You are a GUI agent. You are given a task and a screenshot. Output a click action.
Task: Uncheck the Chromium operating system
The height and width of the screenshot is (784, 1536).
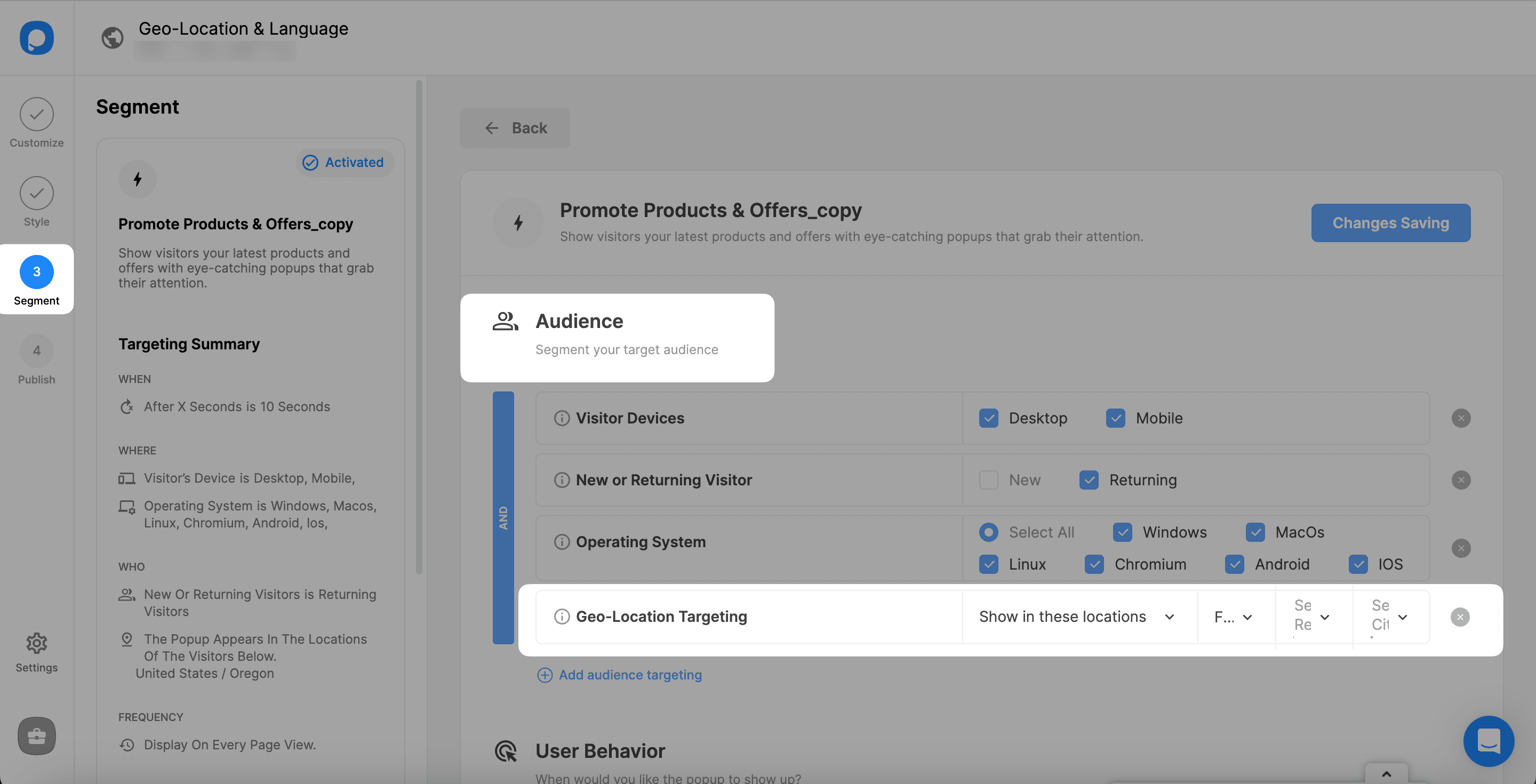(1094, 564)
